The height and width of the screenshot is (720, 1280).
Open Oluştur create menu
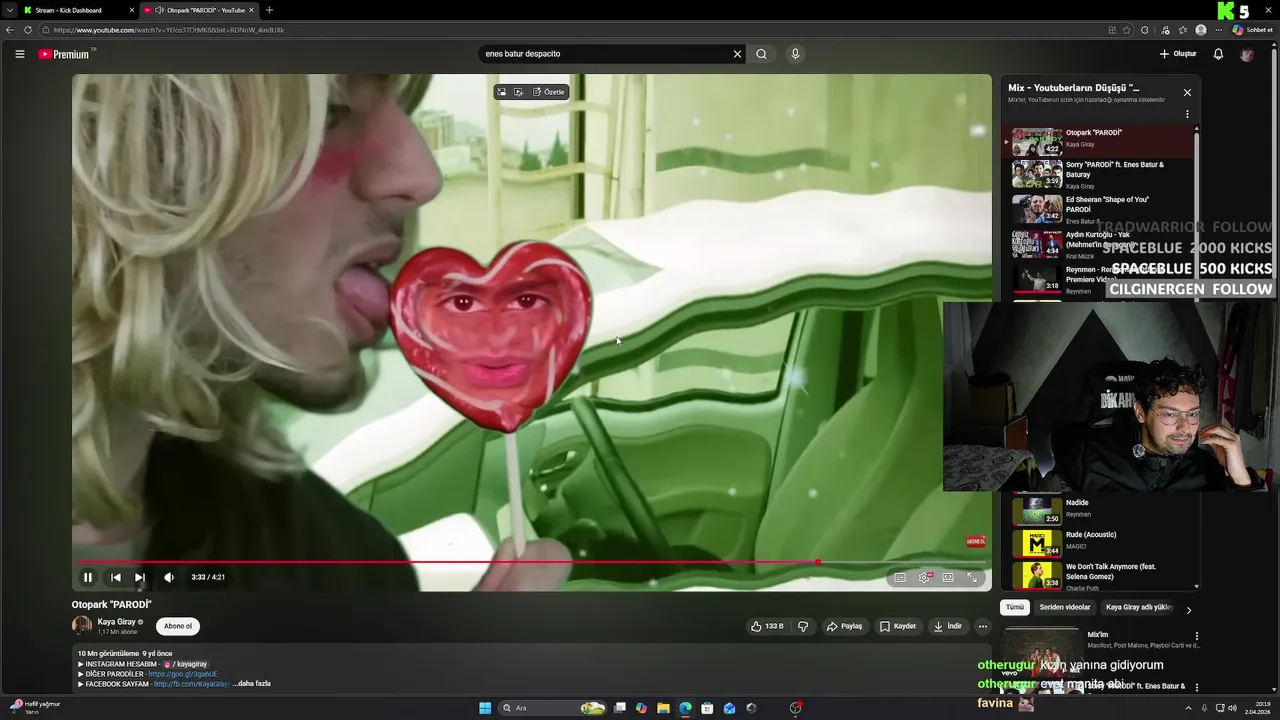tap(1178, 54)
